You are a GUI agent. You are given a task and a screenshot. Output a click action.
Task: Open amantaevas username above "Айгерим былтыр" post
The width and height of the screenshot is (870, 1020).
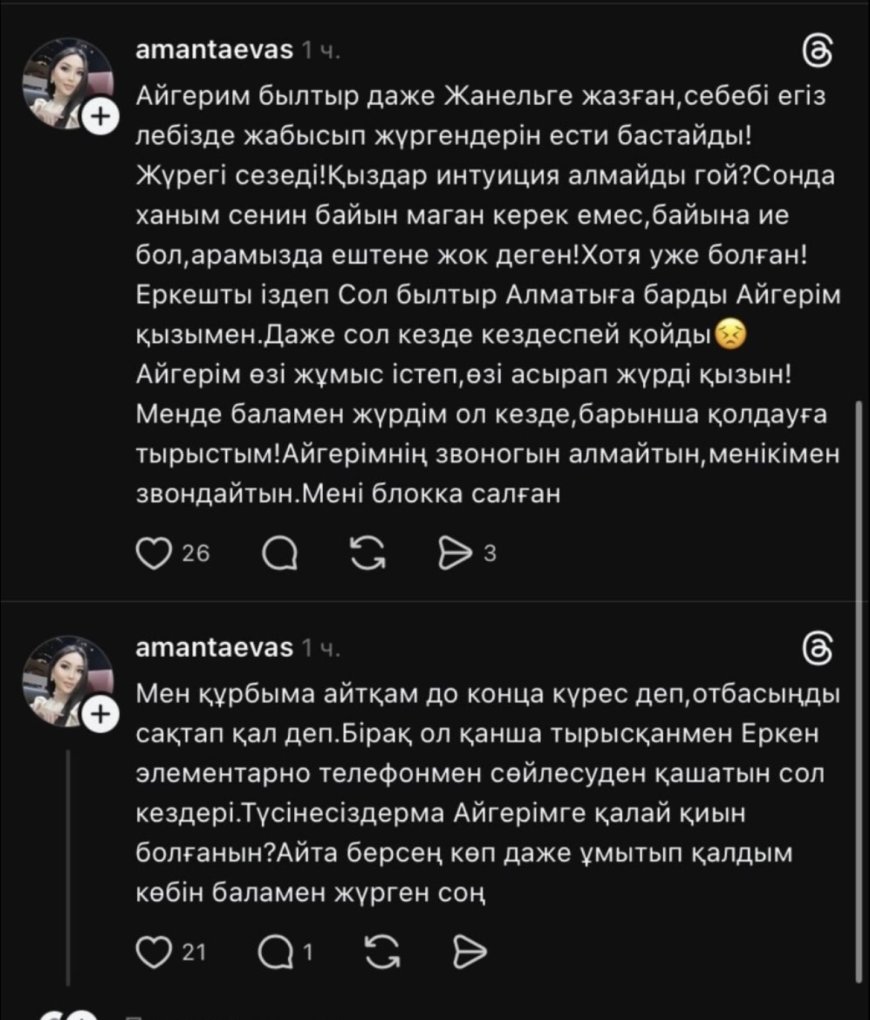pyautogui.click(x=213, y=51)
